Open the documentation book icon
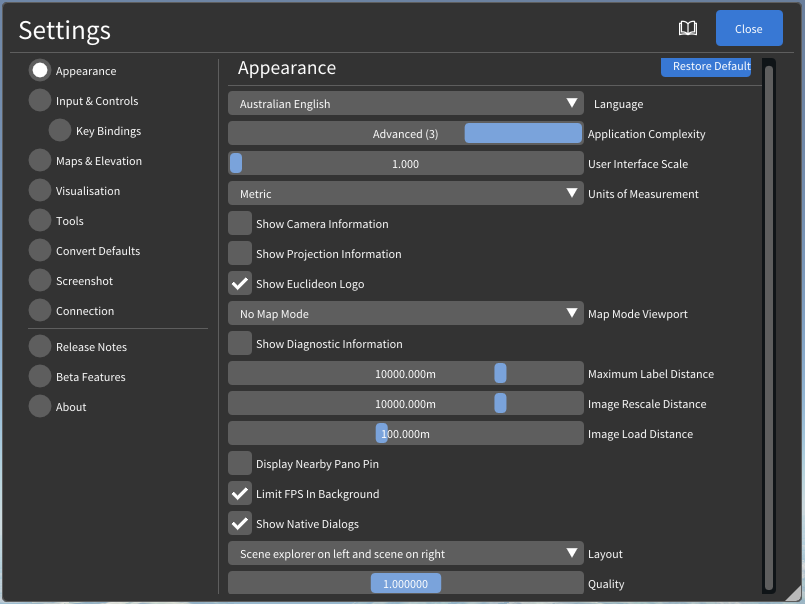 (x=688, y=29)
